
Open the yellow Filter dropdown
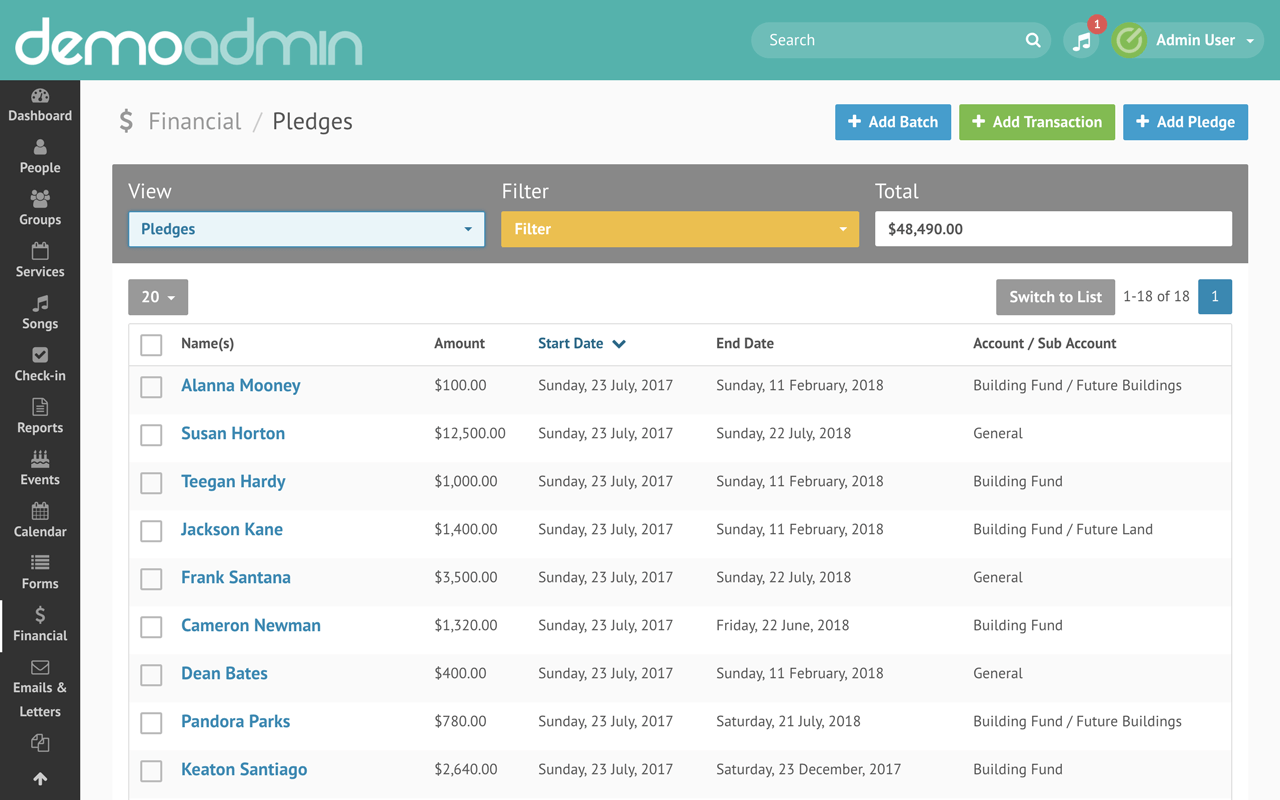click(680, 229)
